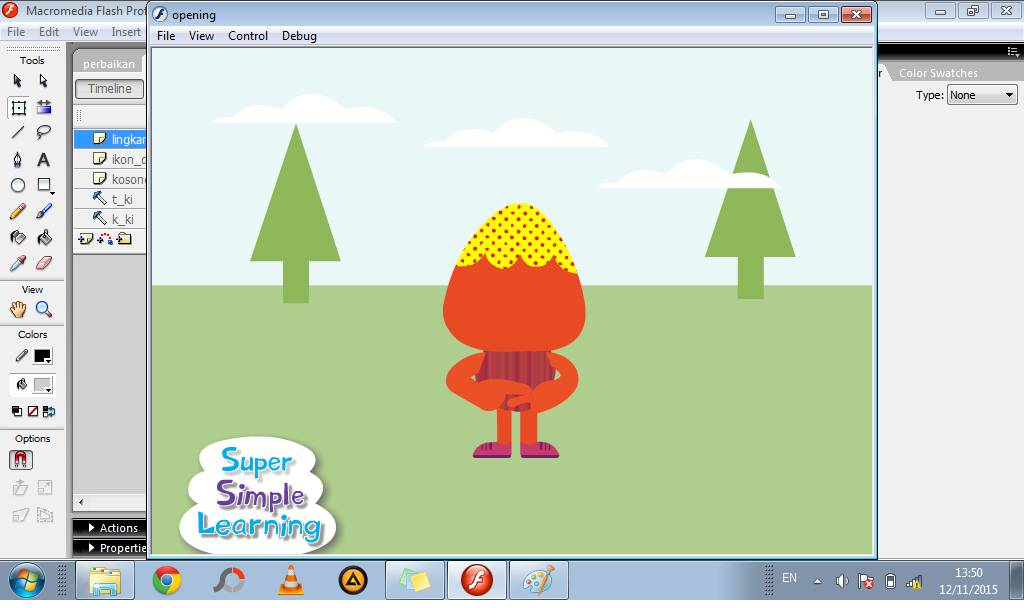Switch to the Color Swatches tab

coord(938,73)
